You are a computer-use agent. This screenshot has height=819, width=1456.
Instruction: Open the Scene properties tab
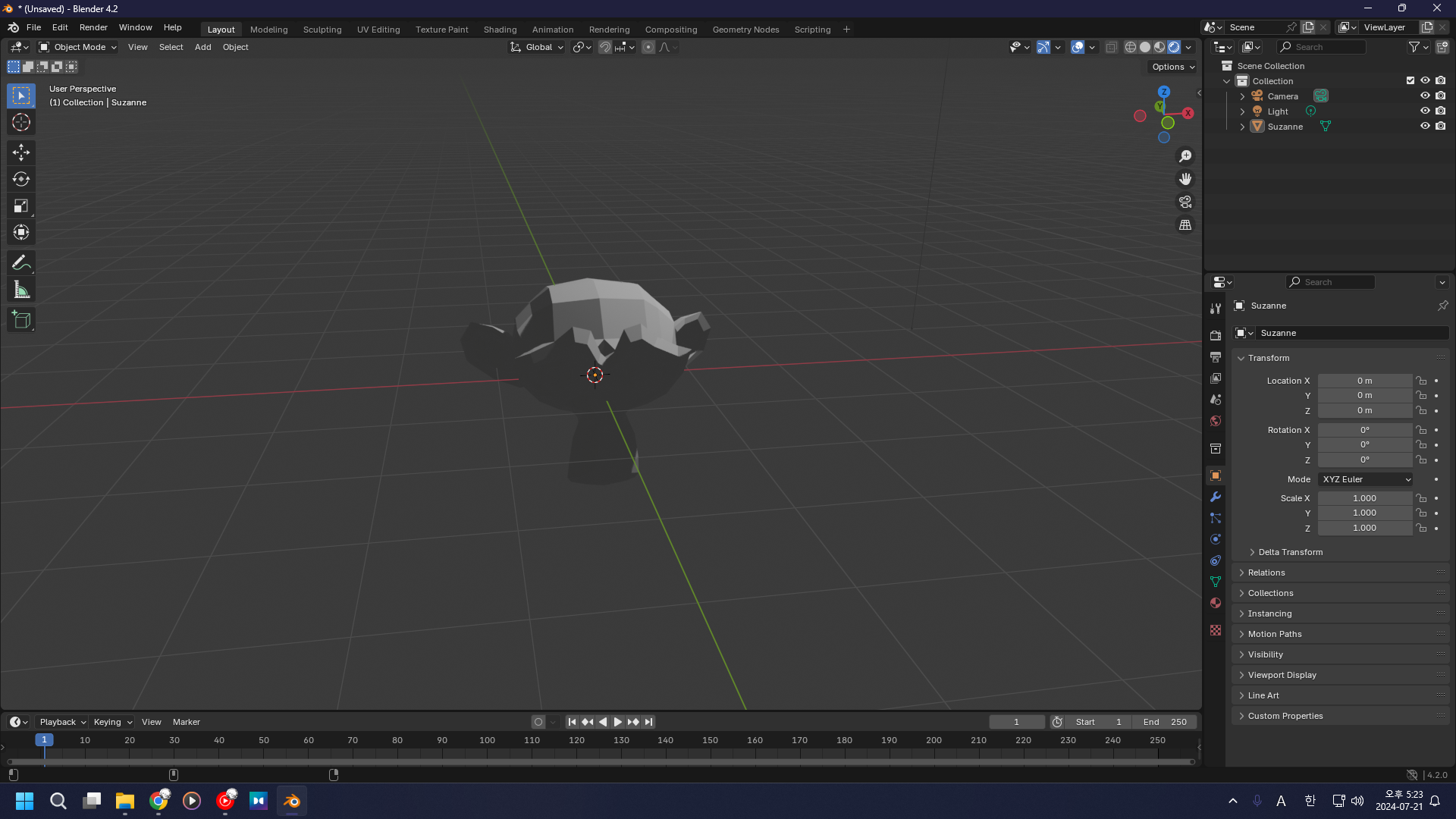(x=1216, y=399)
